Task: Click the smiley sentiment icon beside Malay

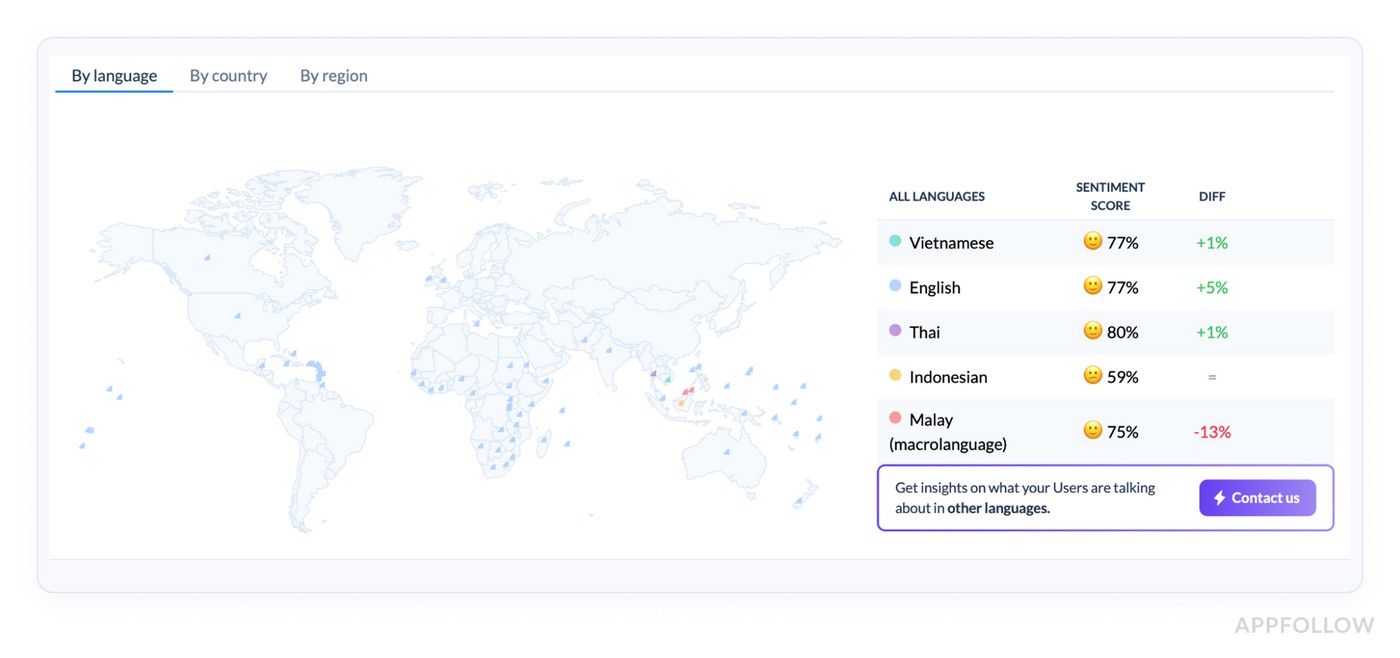Action: [x=1092, y=431]
